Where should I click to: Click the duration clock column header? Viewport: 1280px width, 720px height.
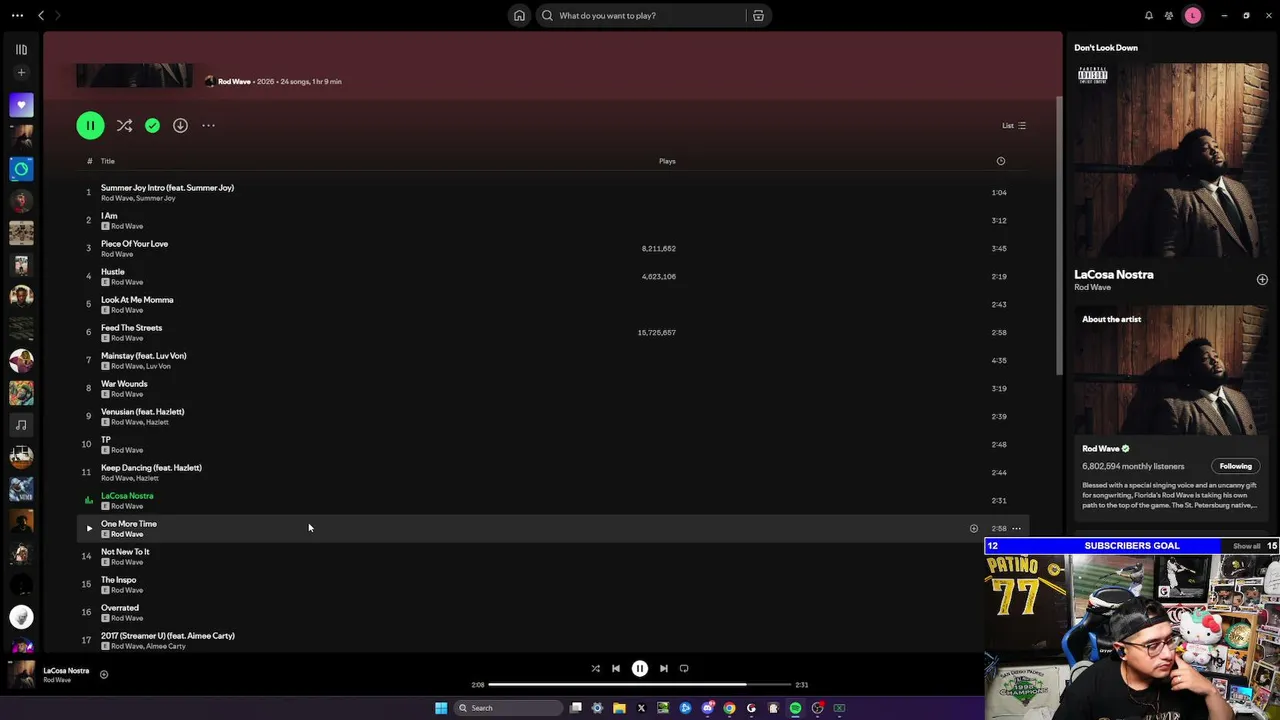click(x=1000, y=161)
